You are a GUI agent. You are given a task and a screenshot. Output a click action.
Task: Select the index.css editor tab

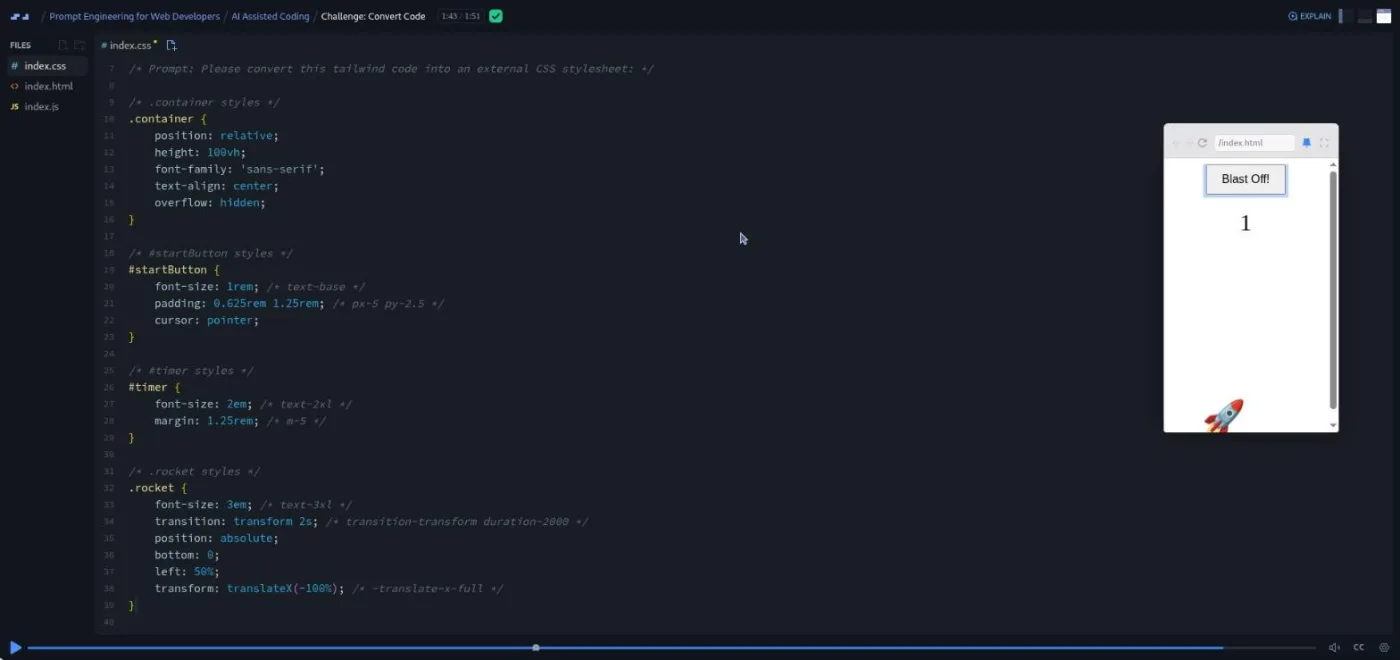point(130,45)
